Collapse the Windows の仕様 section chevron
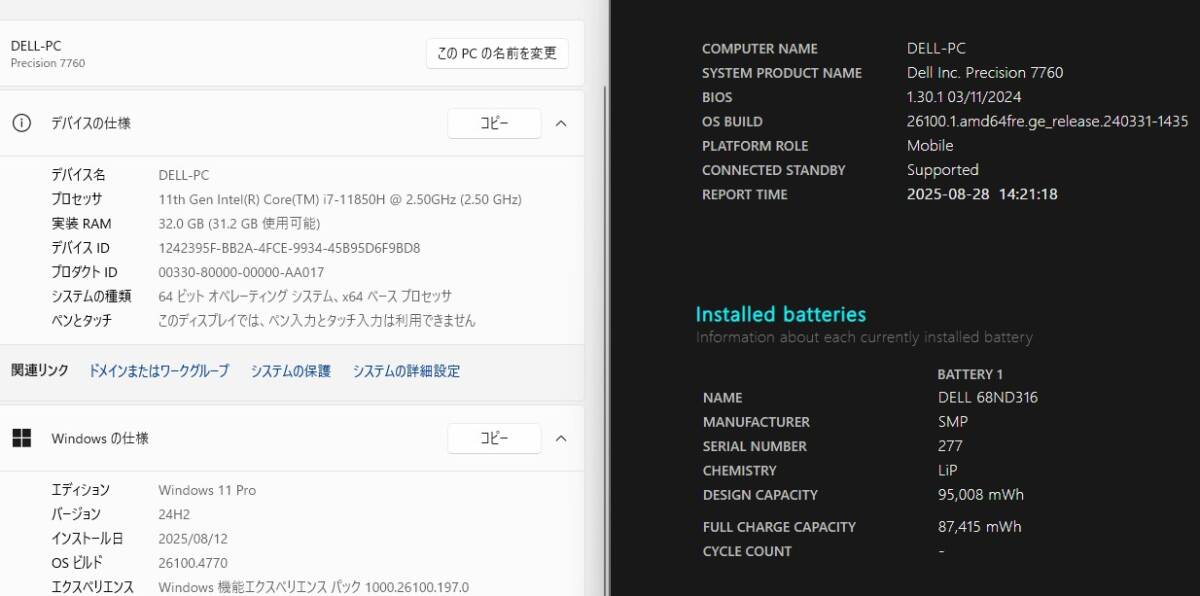Image resolution: width=1200 pixels, height=596 pixels. [x=561, y=438]
